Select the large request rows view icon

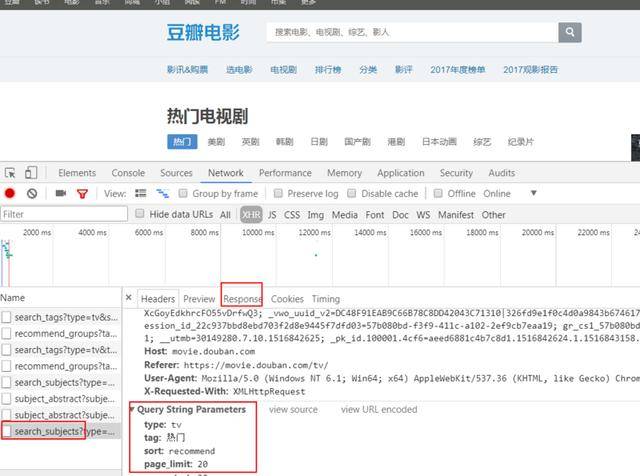(141, 193)
